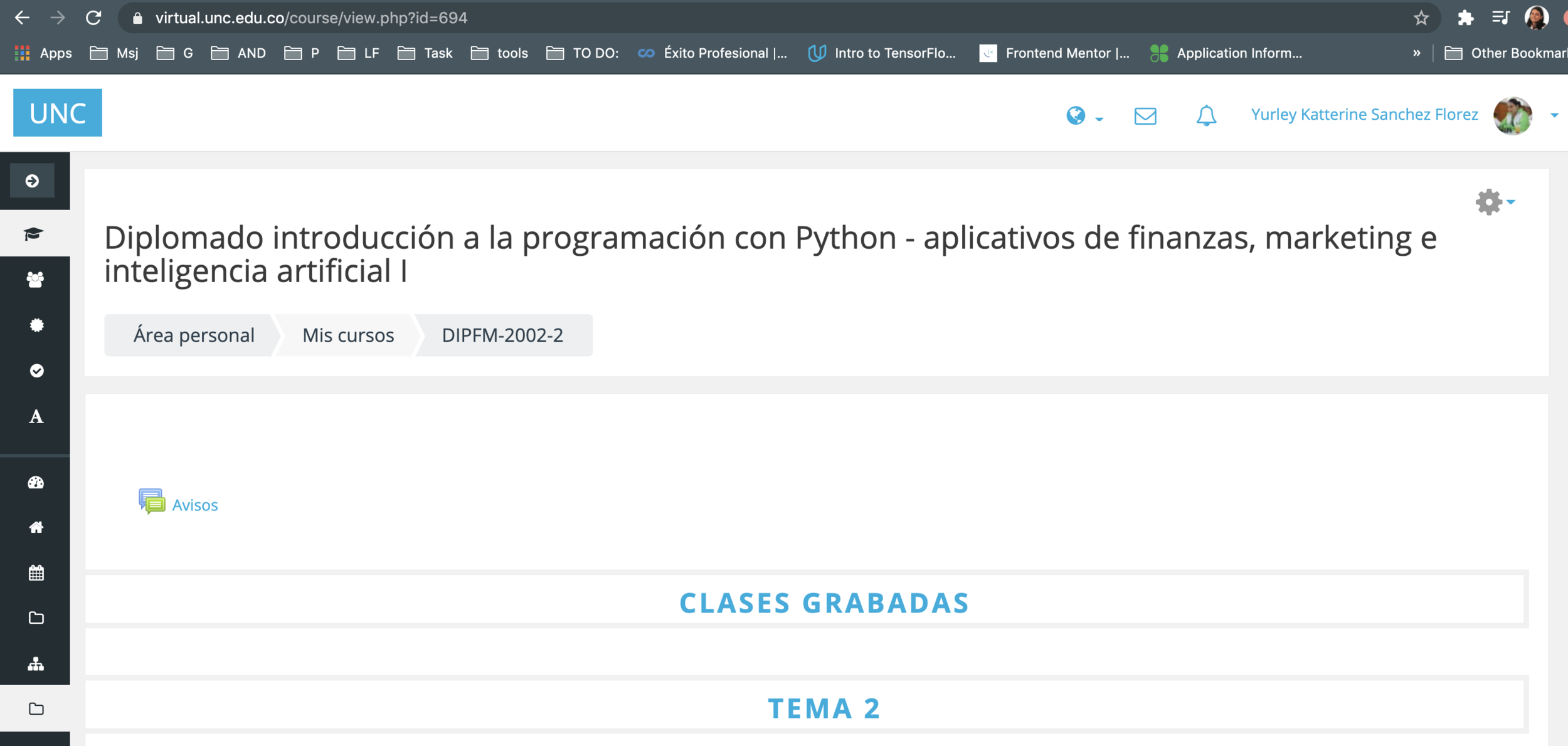Screen dimensions: 1568x746
Task: Open participants icon in left sidebar
Action: (x=36, y=280)
